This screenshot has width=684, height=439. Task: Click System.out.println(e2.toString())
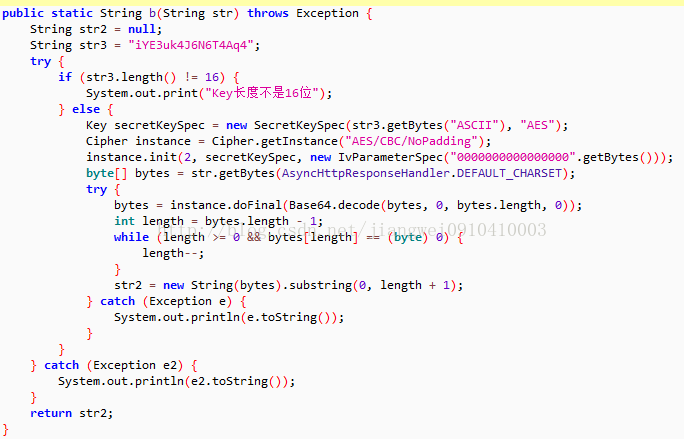tap(177, 381)
